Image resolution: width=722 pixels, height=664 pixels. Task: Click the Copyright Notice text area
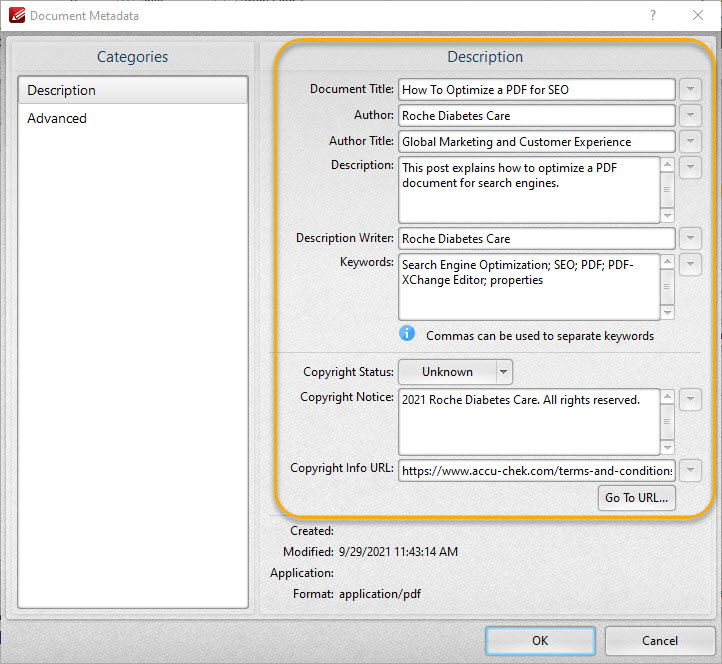pyautogui.click(x=529, y=422)
